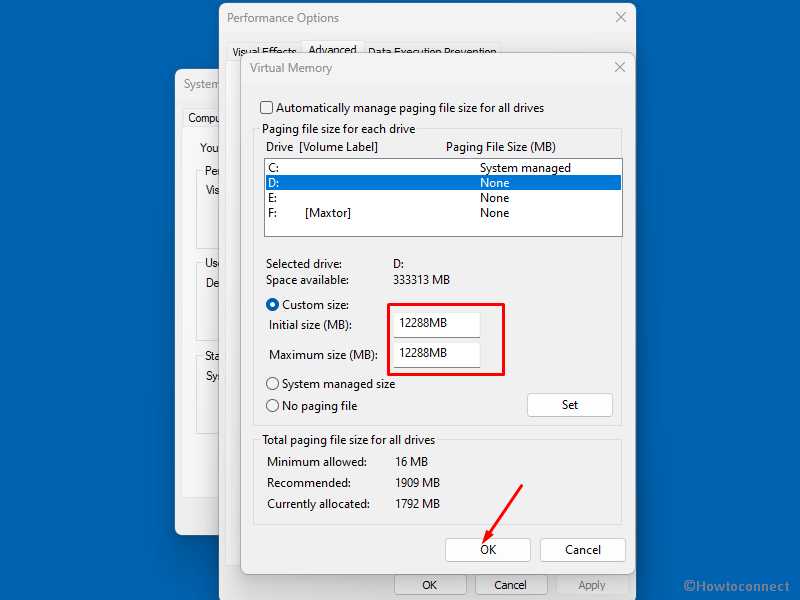
Task: Choose System managed size option
Action: [x=271, y=383]
